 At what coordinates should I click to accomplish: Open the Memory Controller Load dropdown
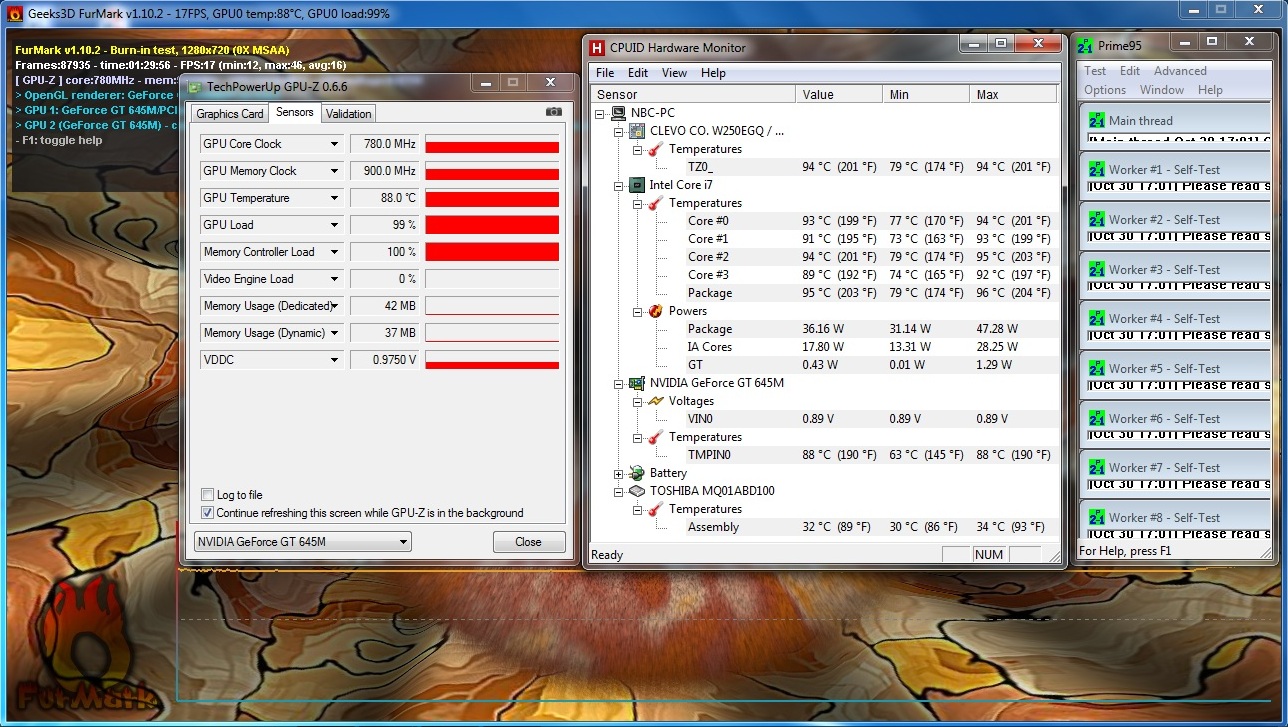pos(334,252)
